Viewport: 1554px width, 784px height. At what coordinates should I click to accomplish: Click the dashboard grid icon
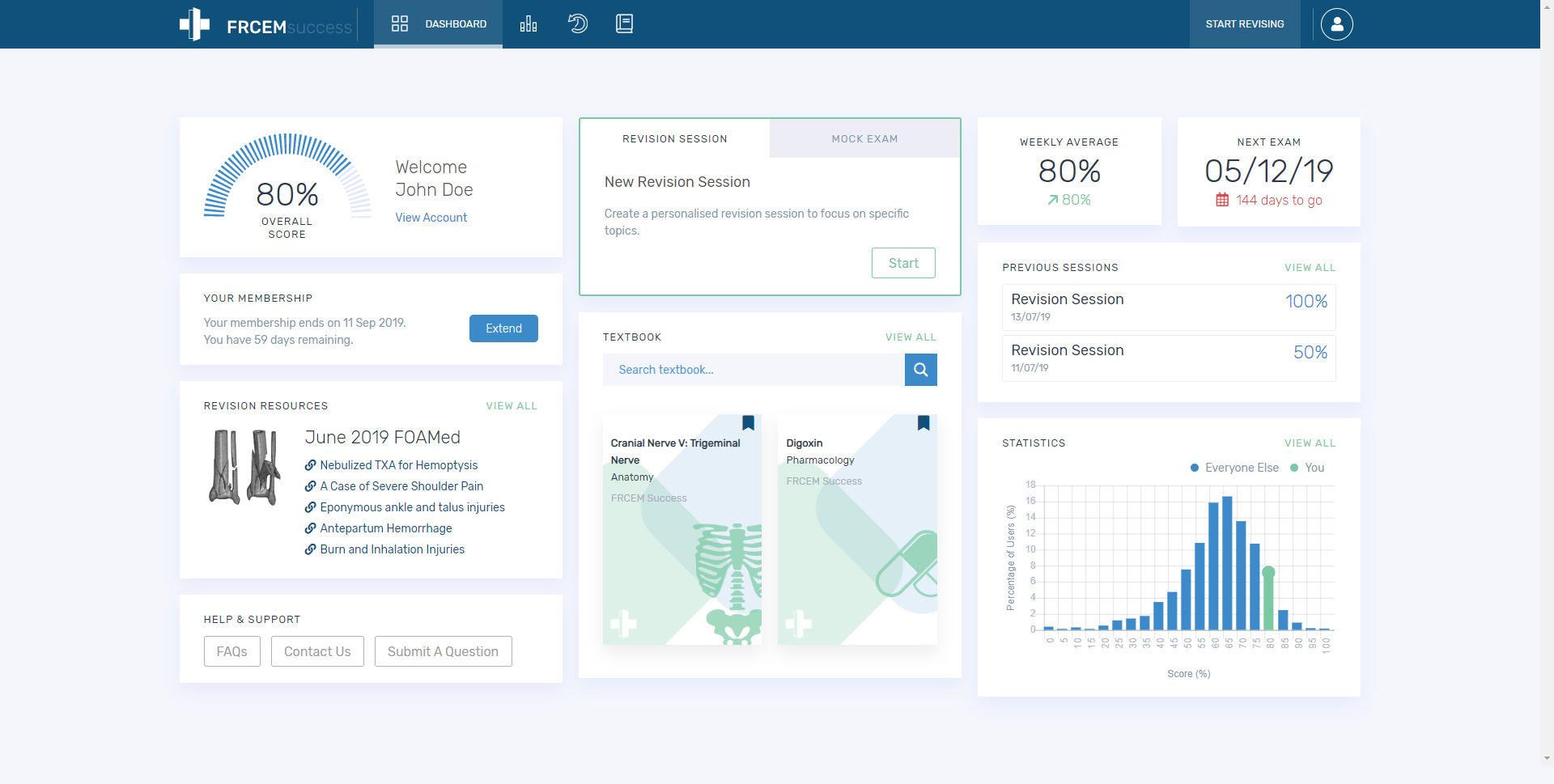(400, 23)
